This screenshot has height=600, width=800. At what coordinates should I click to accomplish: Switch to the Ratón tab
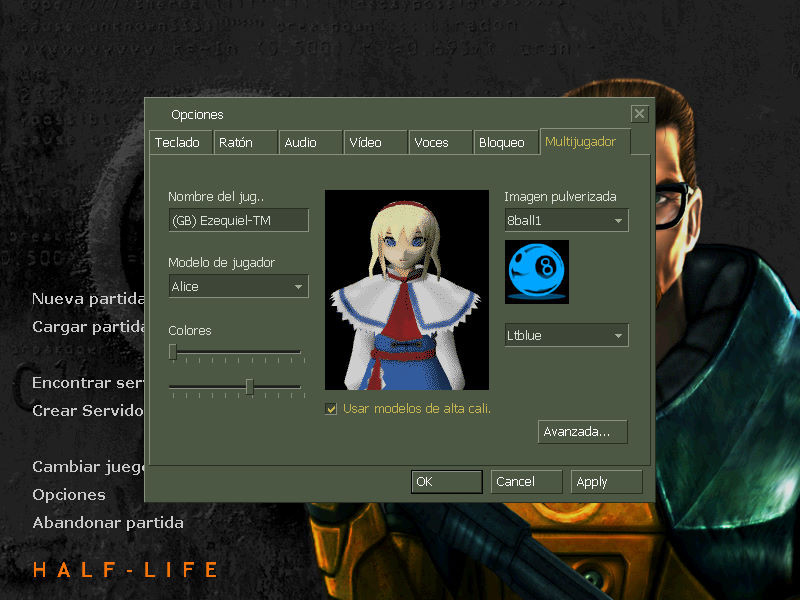coord(245,142)
